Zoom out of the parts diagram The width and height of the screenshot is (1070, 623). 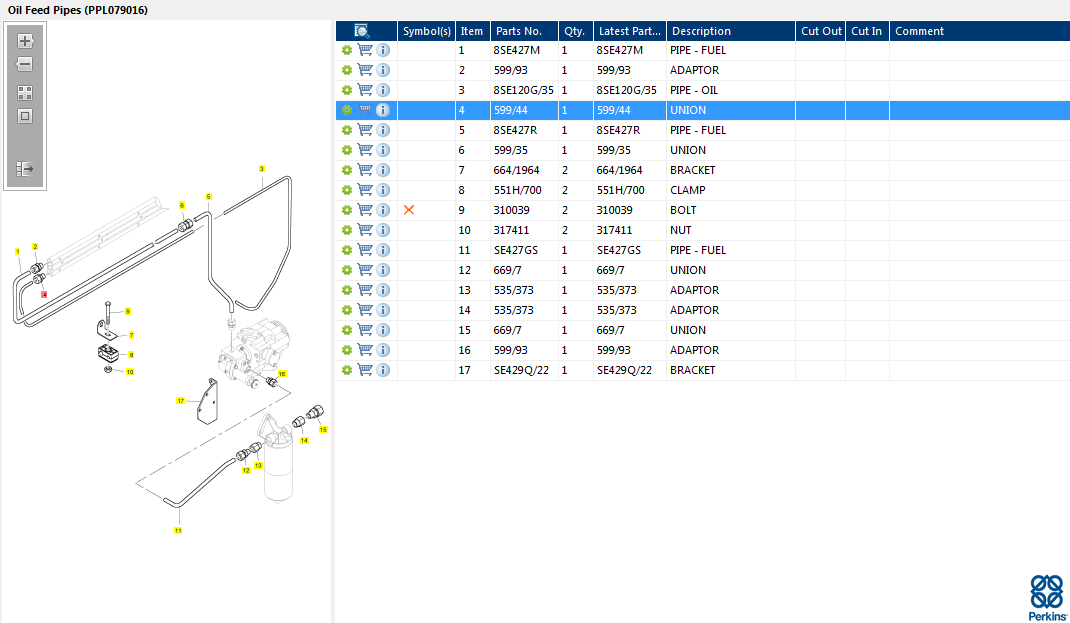pyautogui.click(x=25, y=64)
